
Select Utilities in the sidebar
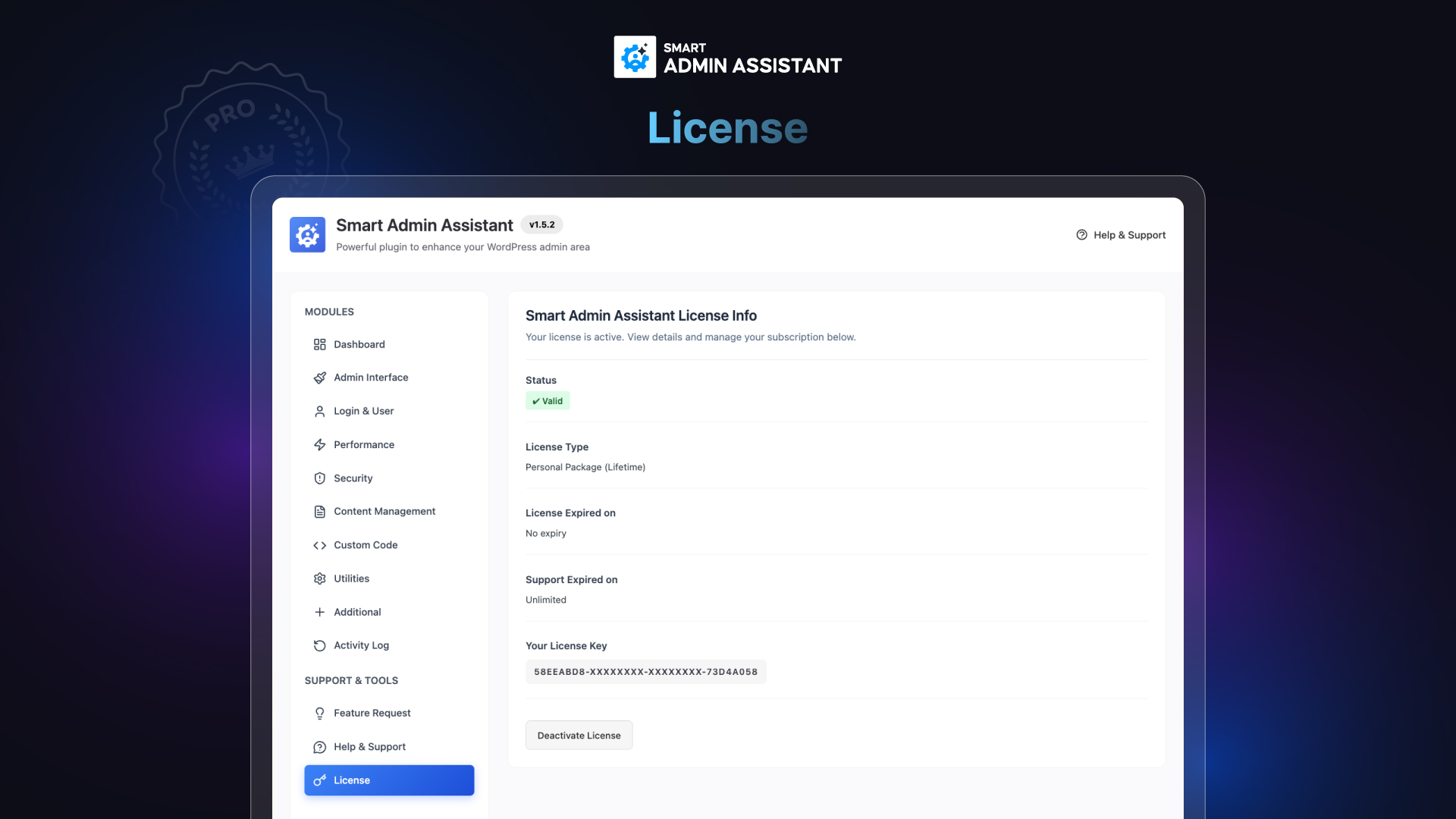pos(389,579)
